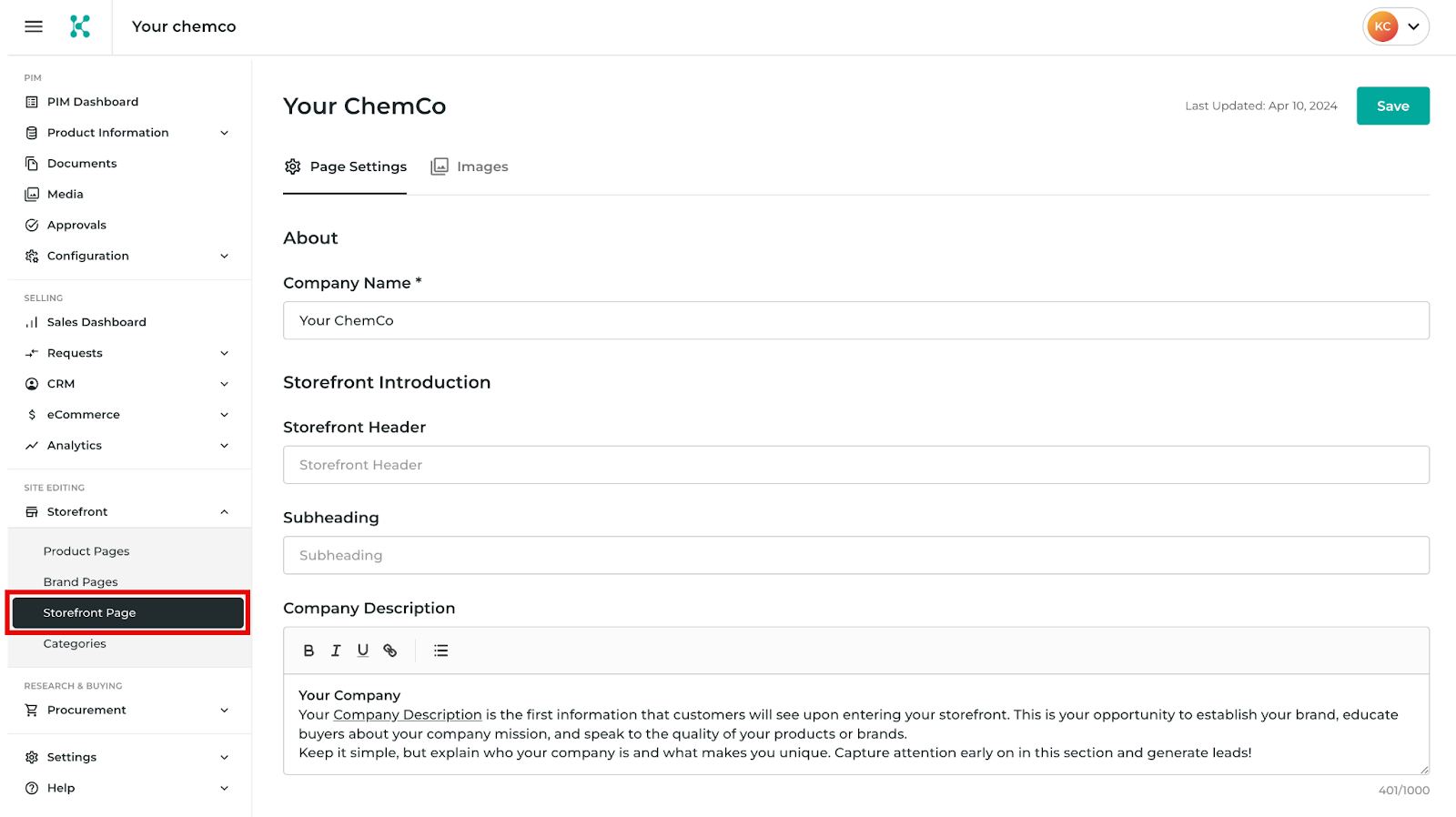
Task: Open the Sales Dashboard
Action: 96,321
